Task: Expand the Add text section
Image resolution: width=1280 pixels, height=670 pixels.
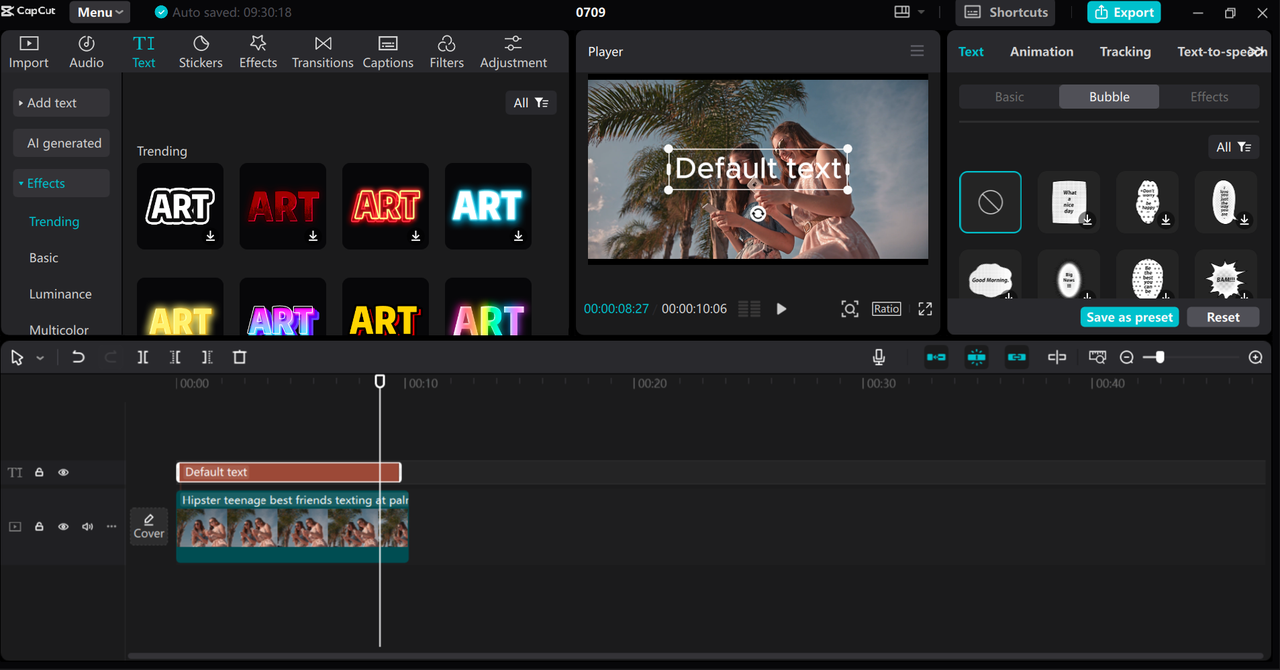Action: point(61,103)
